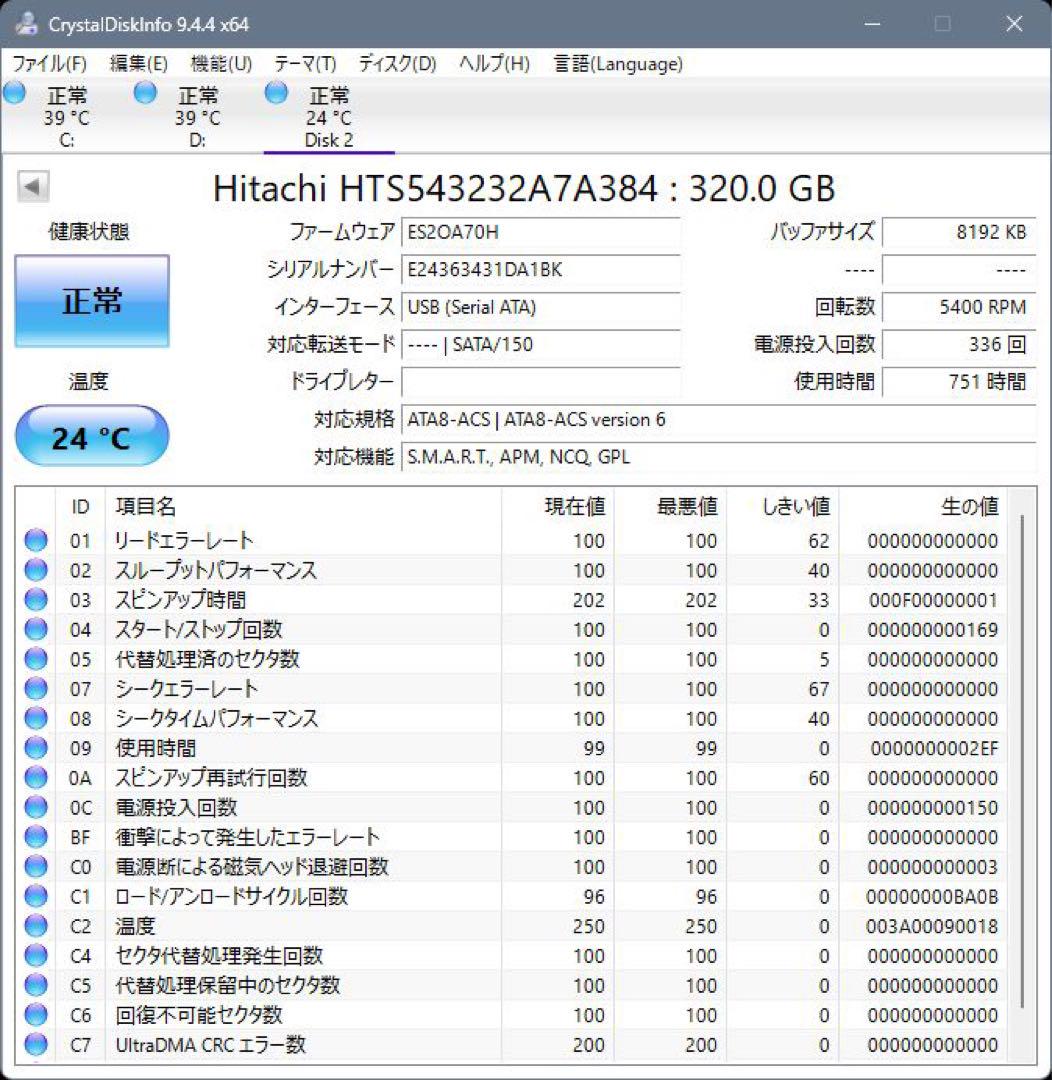Click the status icon for row 04 スタート/ストップ回数

click(36, 630)
